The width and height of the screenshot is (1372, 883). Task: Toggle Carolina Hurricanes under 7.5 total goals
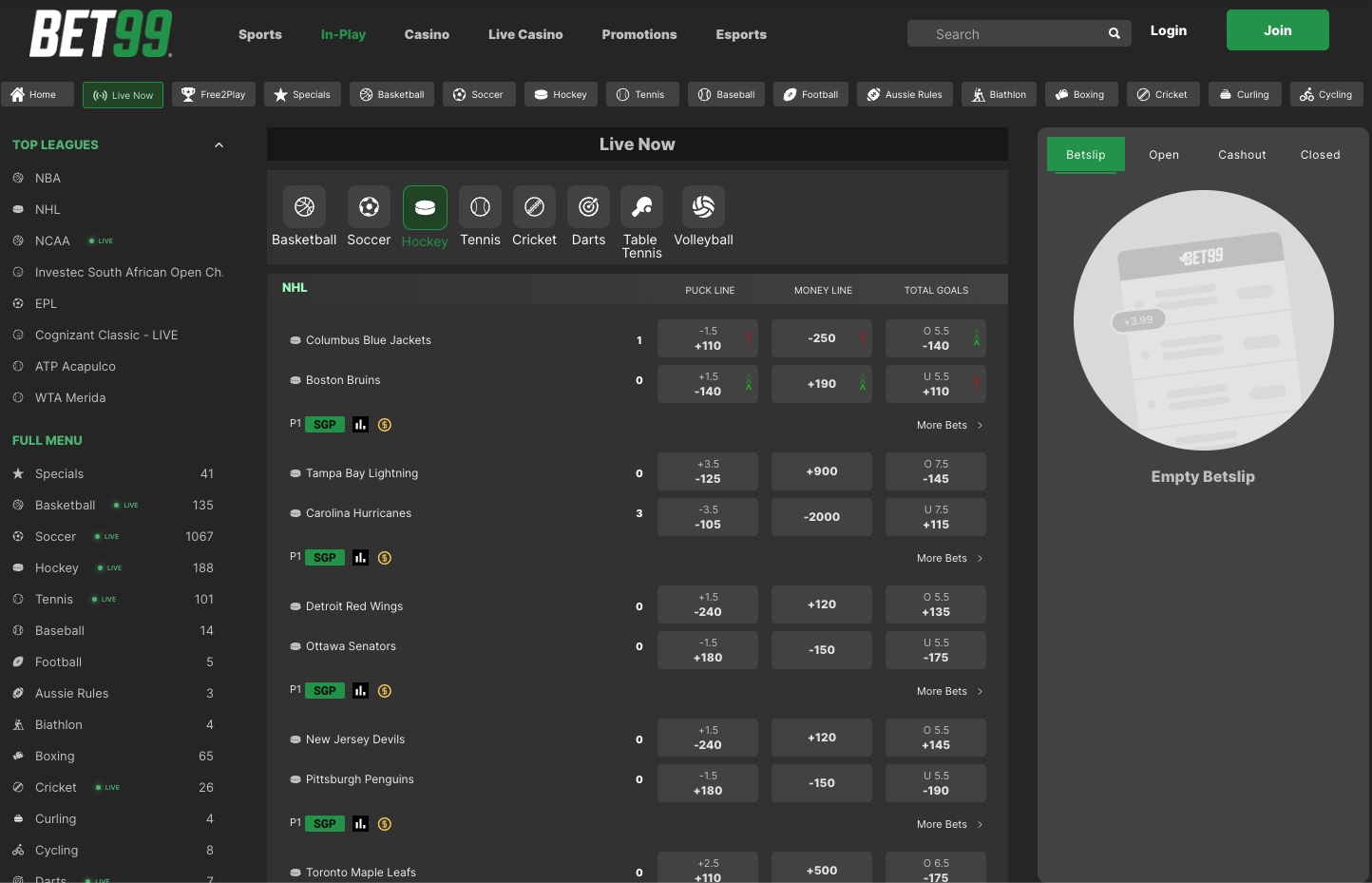[935, 517]
